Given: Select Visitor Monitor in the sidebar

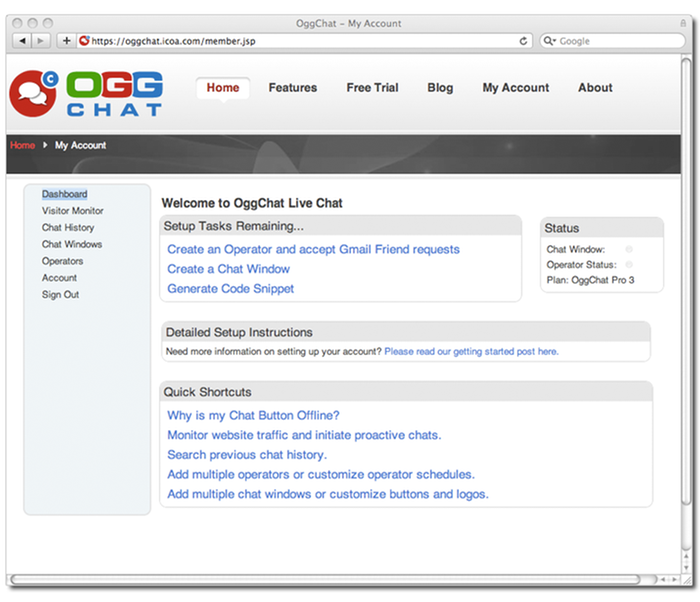Looking at the screenshot, I should (x=73, y=211).
